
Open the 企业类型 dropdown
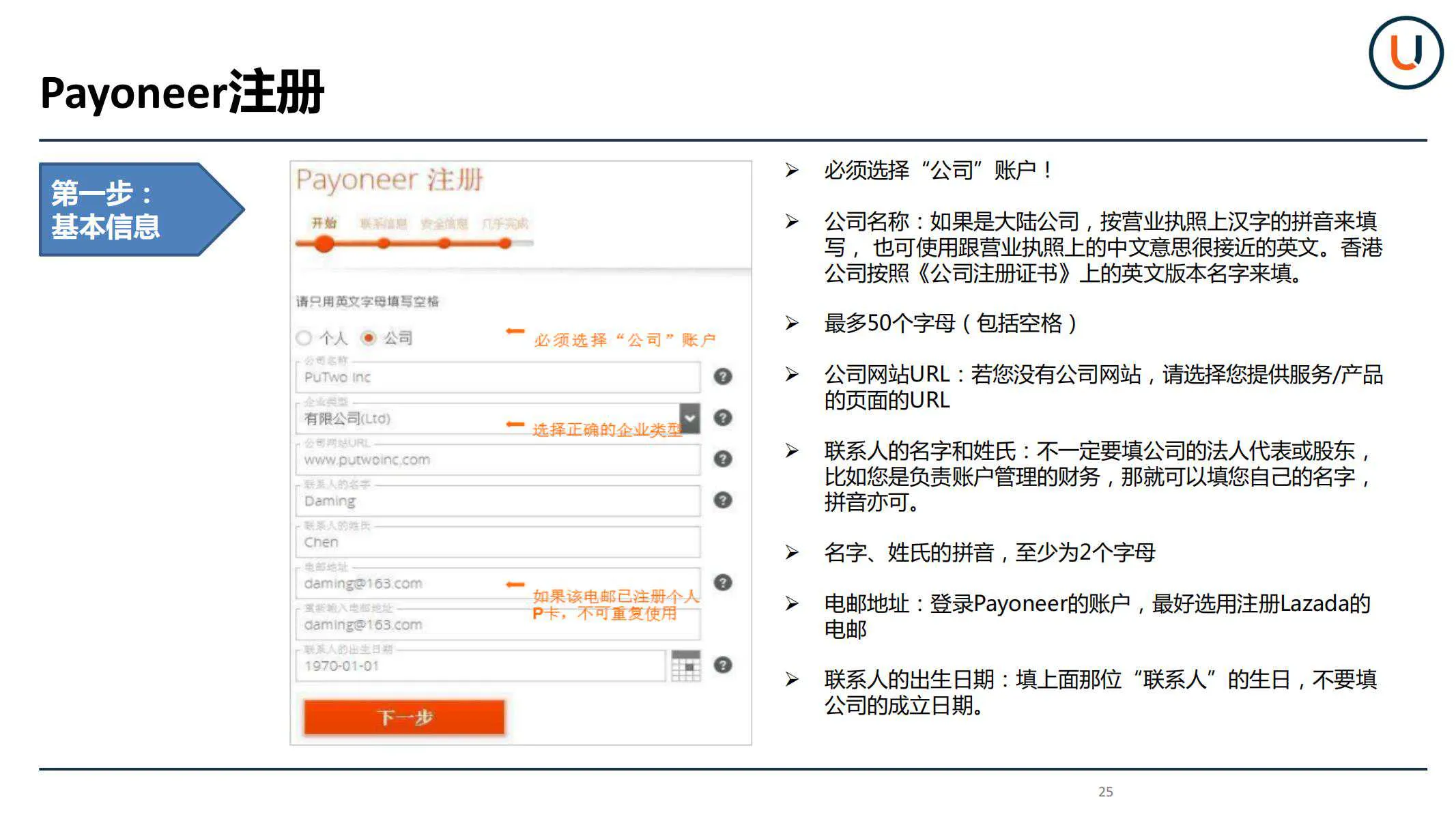691,418
